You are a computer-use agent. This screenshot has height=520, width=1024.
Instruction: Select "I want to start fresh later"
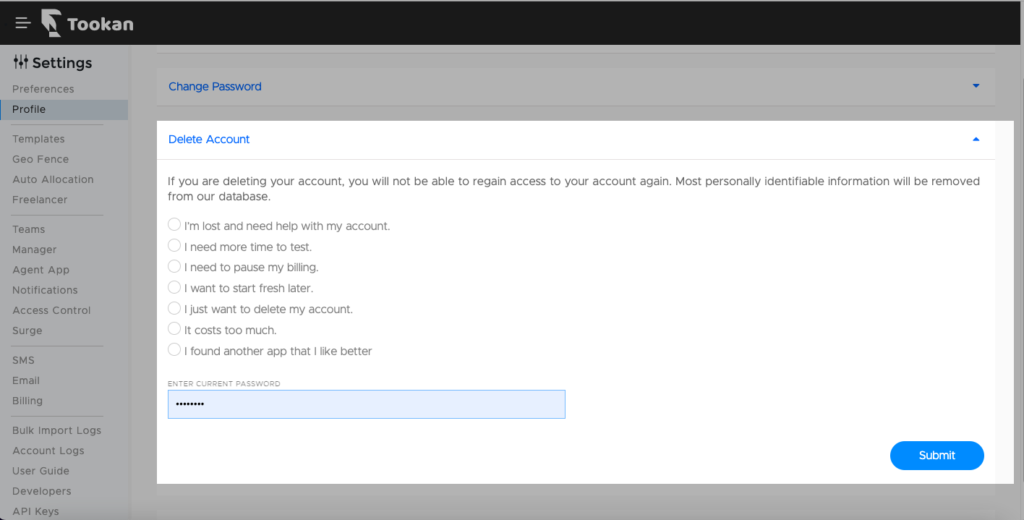point(174,287)
